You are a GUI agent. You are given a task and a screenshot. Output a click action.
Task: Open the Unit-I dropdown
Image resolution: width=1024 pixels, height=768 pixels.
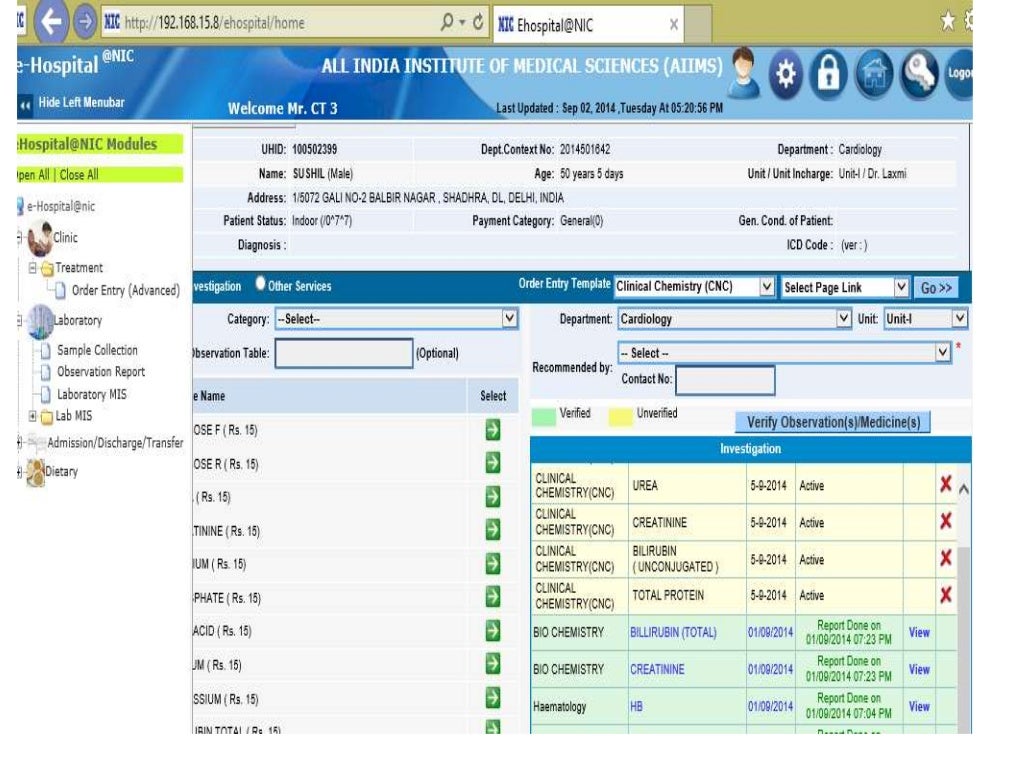pyautogui.click(x=925, y=319)
